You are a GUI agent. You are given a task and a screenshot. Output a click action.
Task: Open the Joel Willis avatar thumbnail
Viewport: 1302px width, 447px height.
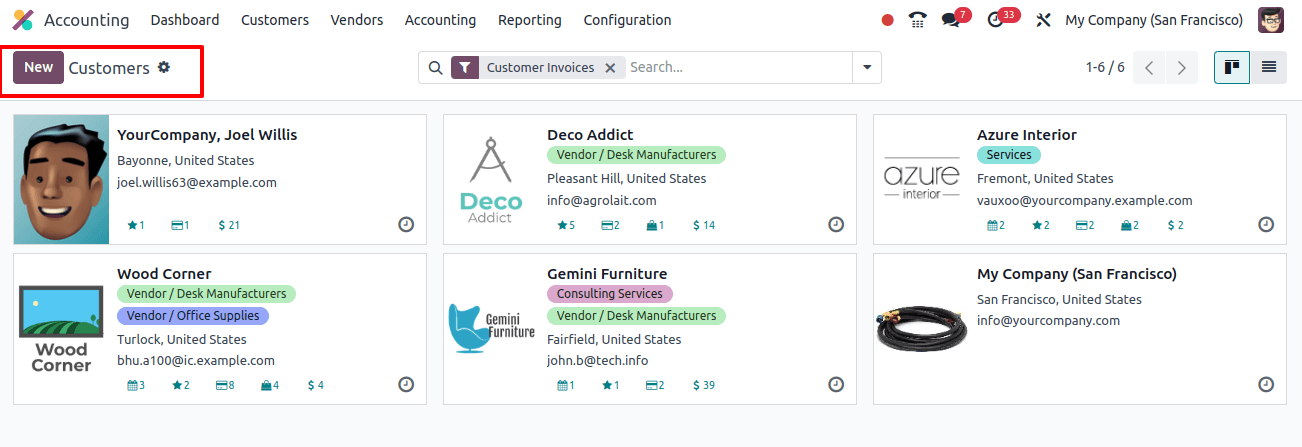(61, 179)
